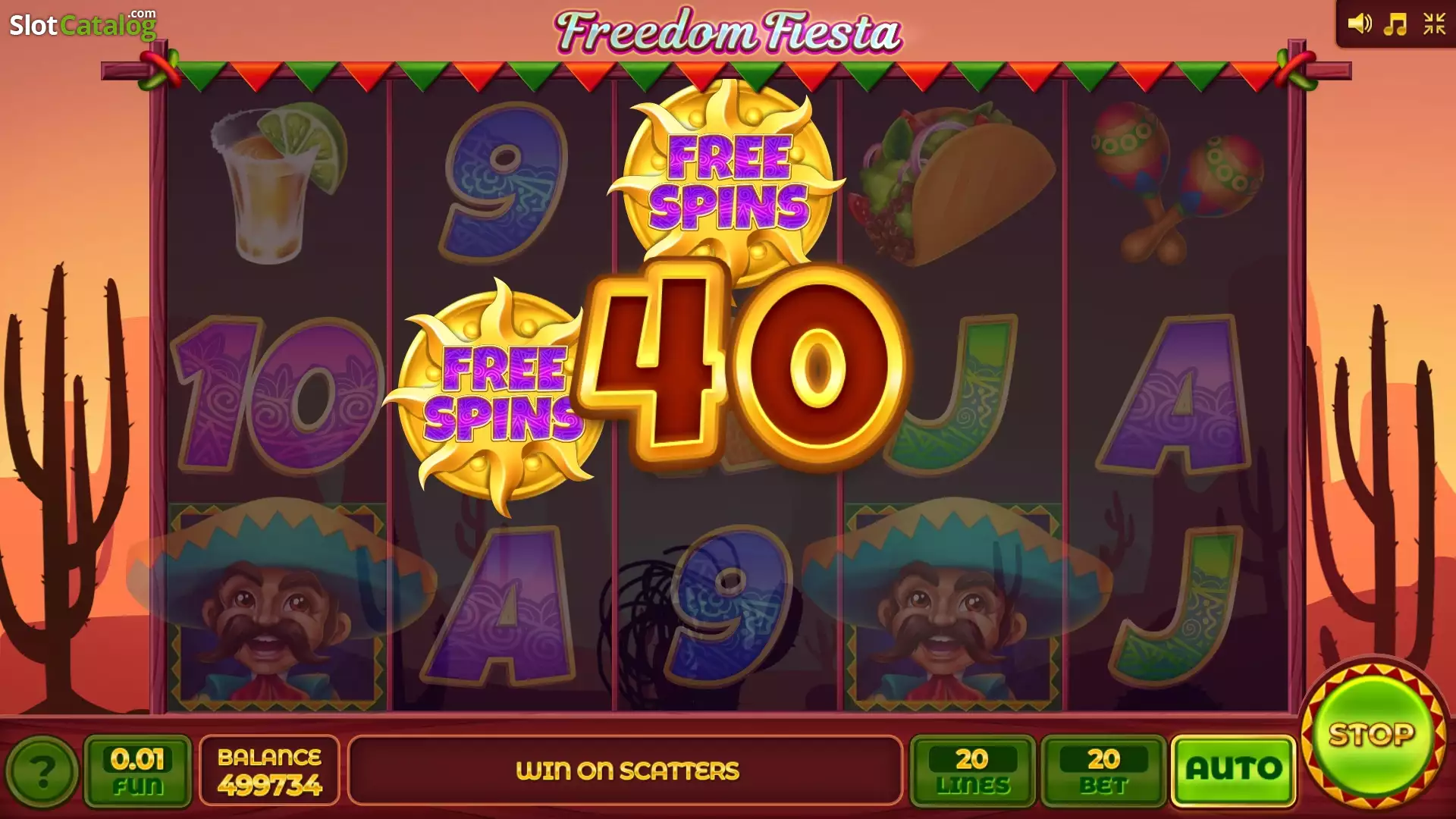Click the BALANCE 499734 display

(x=269, y=770)
